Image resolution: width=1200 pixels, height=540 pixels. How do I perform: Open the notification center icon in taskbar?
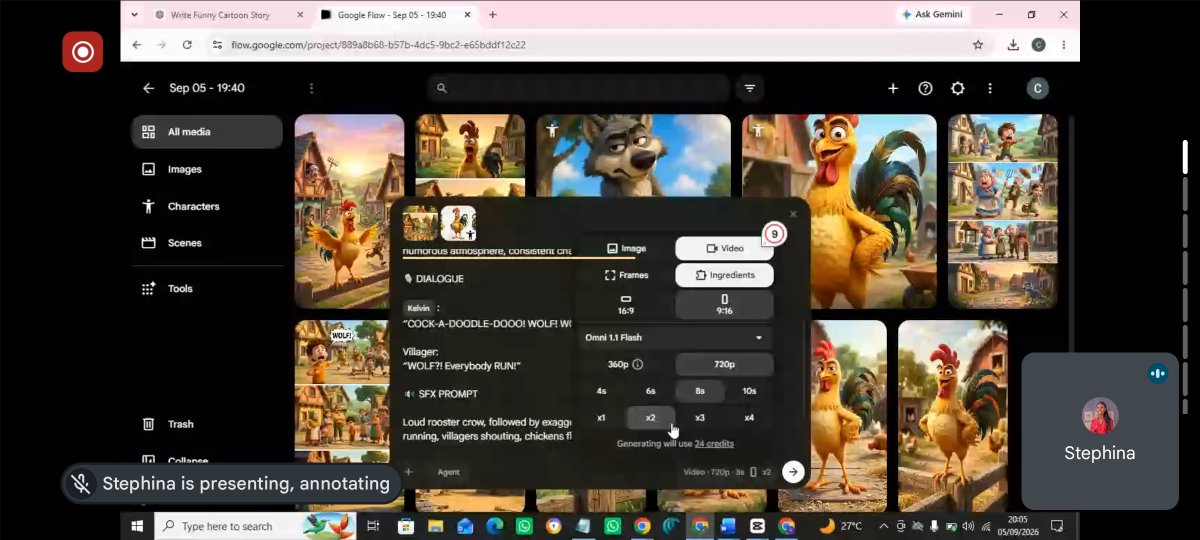click(1057, 526)
